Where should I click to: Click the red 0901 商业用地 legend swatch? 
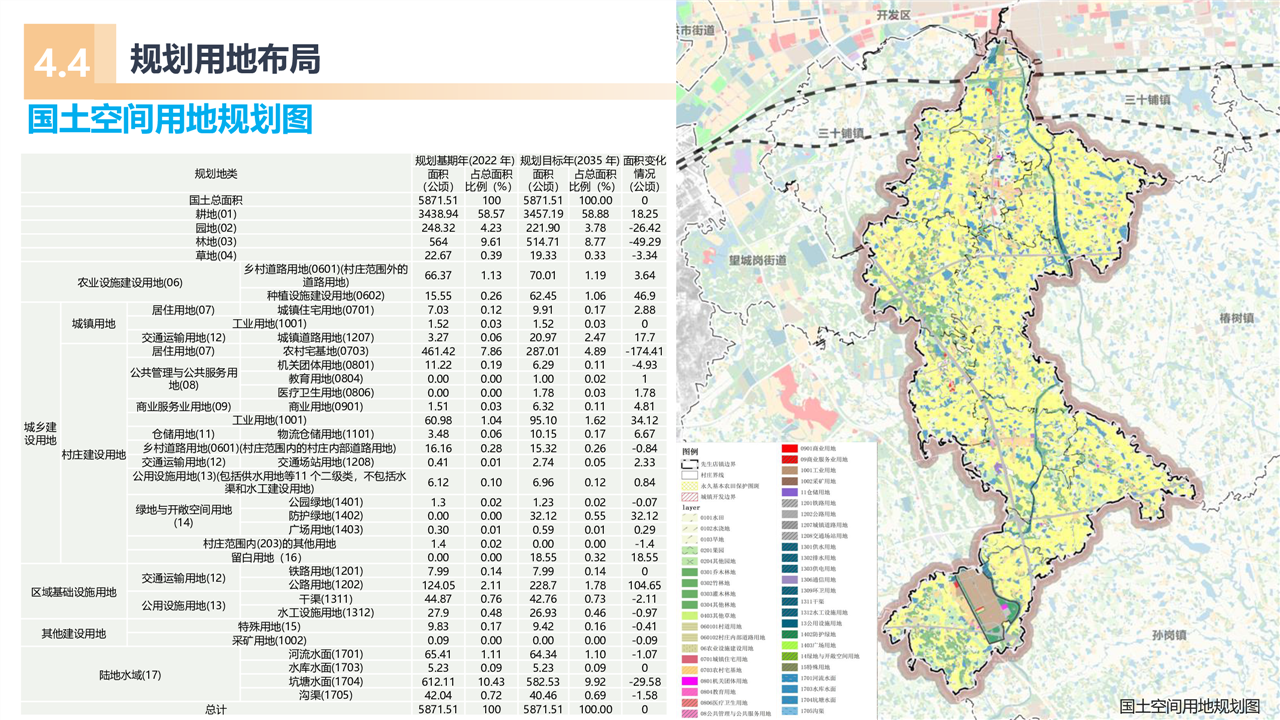coord(789,449)
